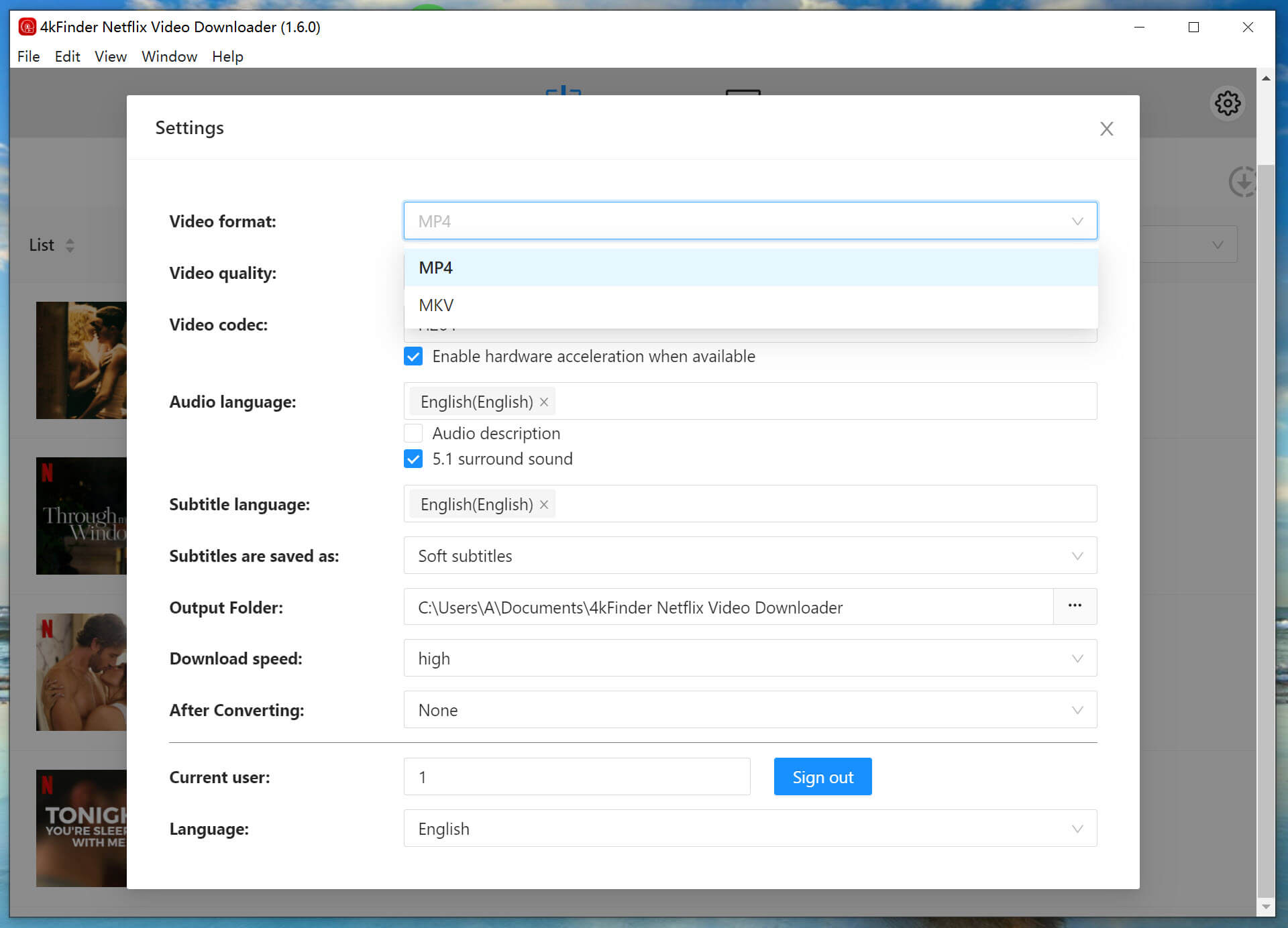
Task: Click the Sign out button
Action: click(x=822, y=776)
